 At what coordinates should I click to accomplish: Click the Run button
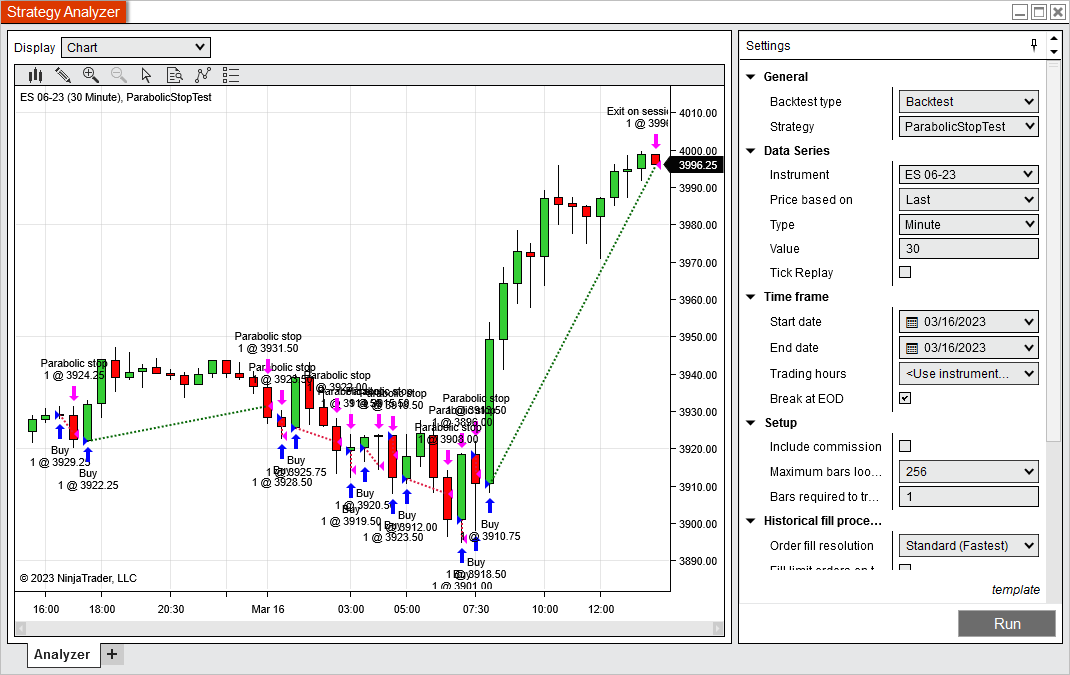(1007, 624)
